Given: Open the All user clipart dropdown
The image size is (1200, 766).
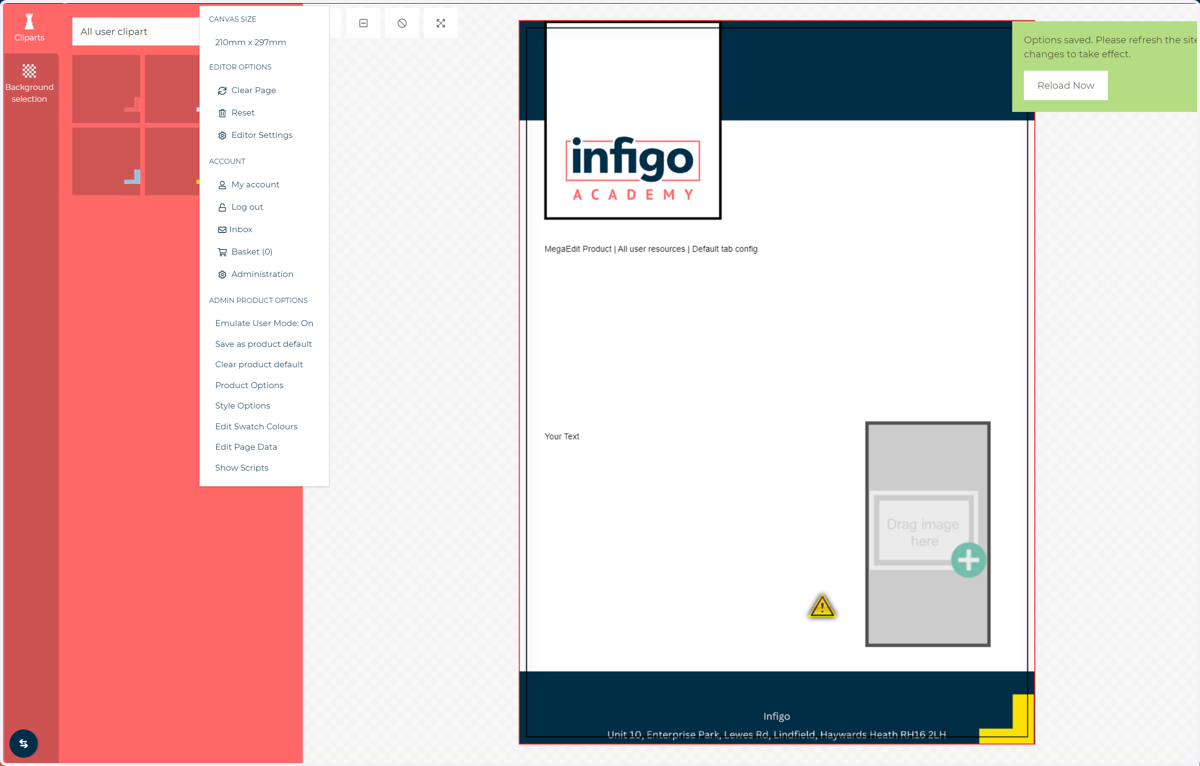Looking at the screenshot, I should (137, 32).
